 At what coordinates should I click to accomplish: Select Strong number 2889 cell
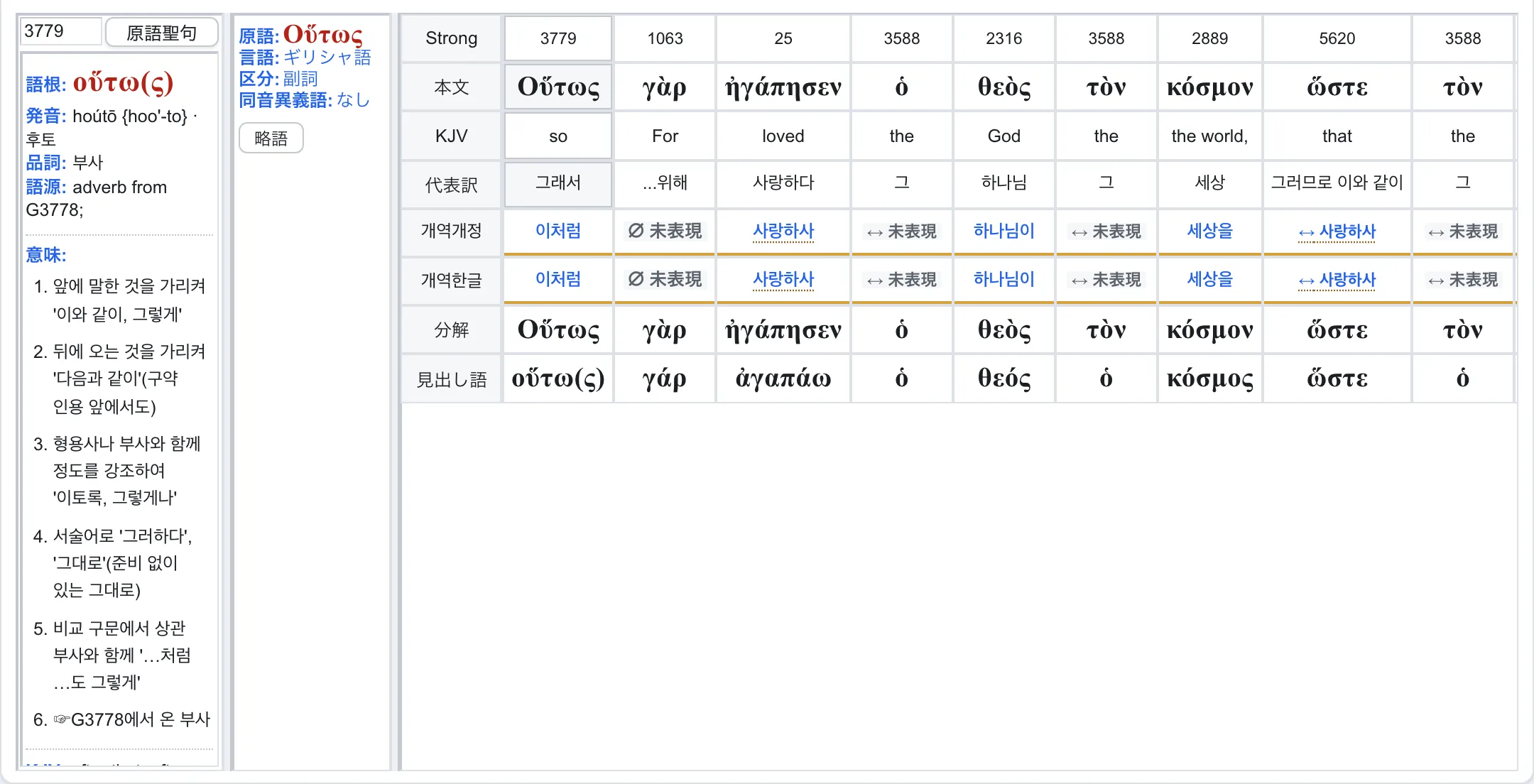1209,38
